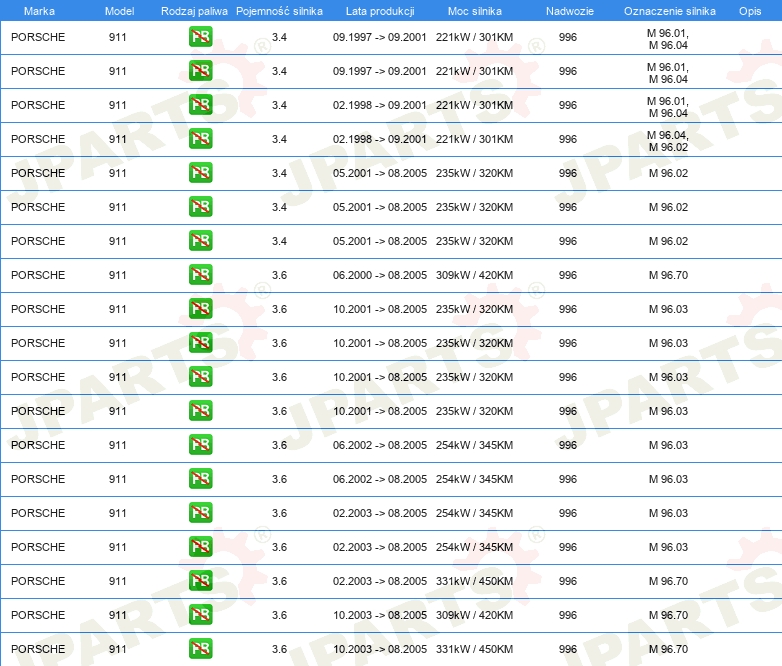Click the Rodzaj paliwa column header

(194, 10)
